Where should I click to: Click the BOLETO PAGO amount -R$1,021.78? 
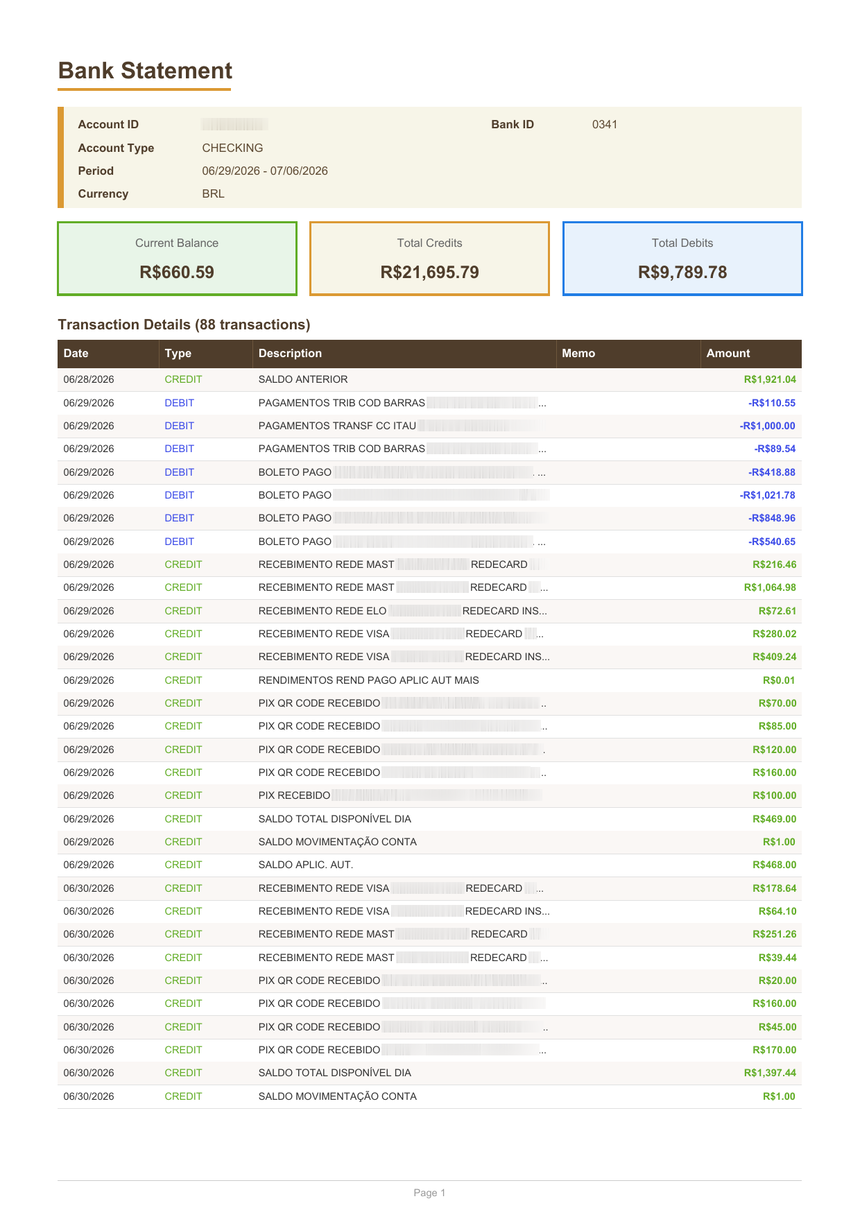coord(768,495)
